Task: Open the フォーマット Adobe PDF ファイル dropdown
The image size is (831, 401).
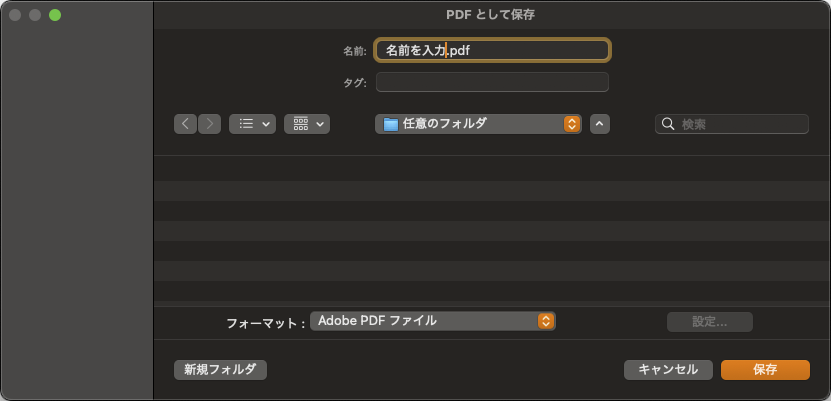Action: point(432,321)
